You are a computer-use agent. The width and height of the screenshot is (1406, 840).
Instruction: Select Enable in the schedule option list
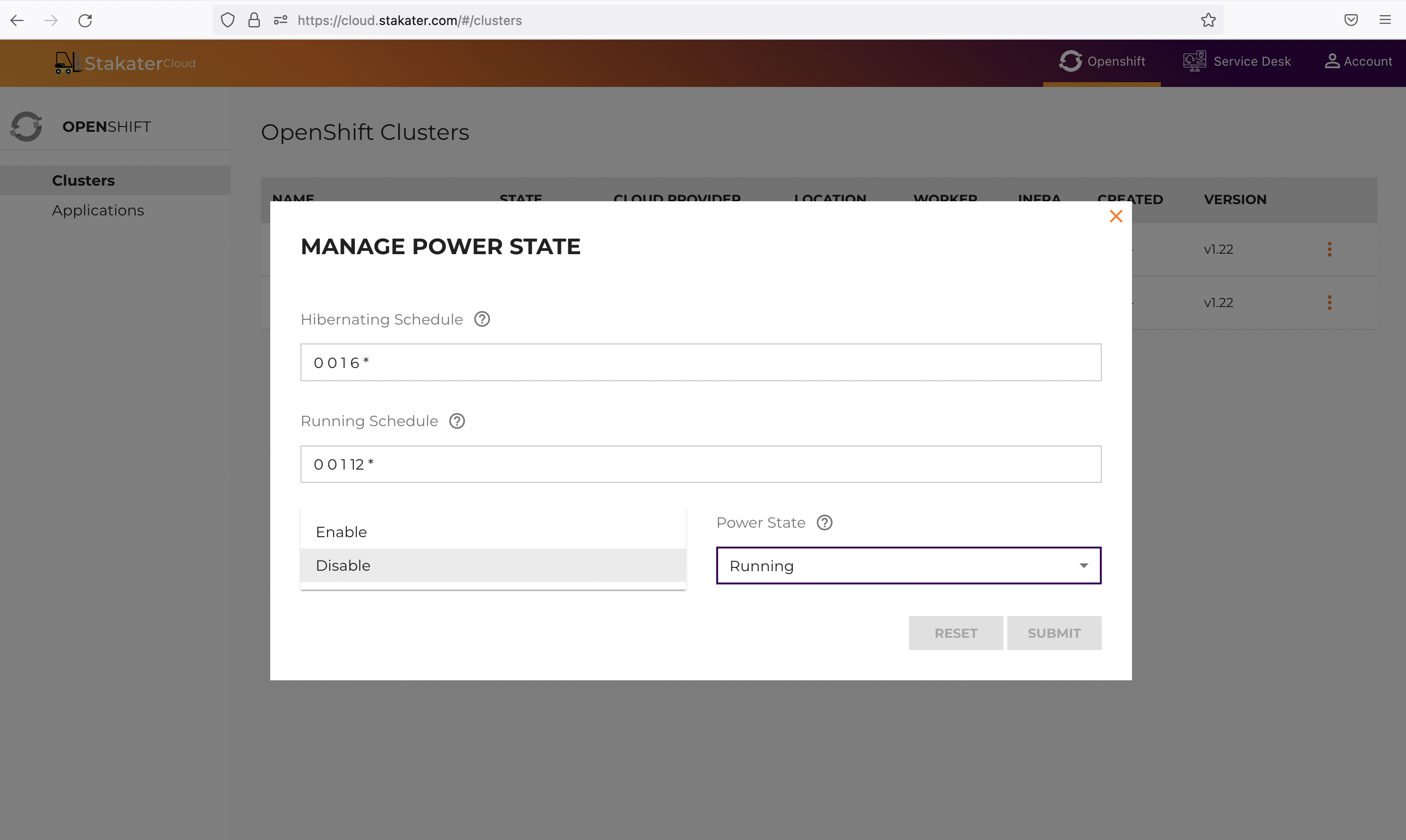pos(341,531)
